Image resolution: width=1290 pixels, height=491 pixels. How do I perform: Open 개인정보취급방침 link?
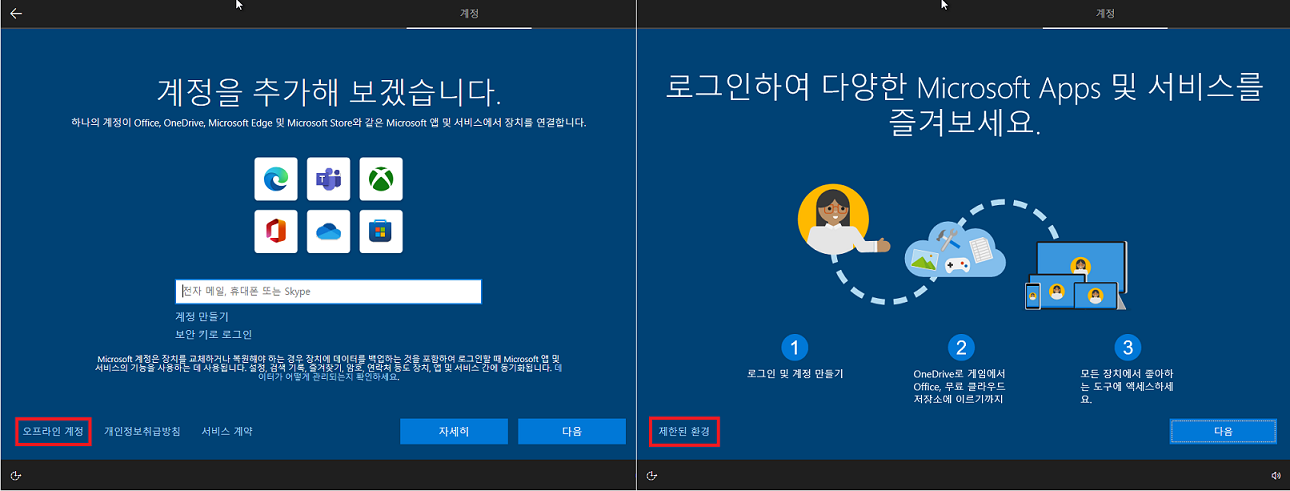(x=142, y=431)
